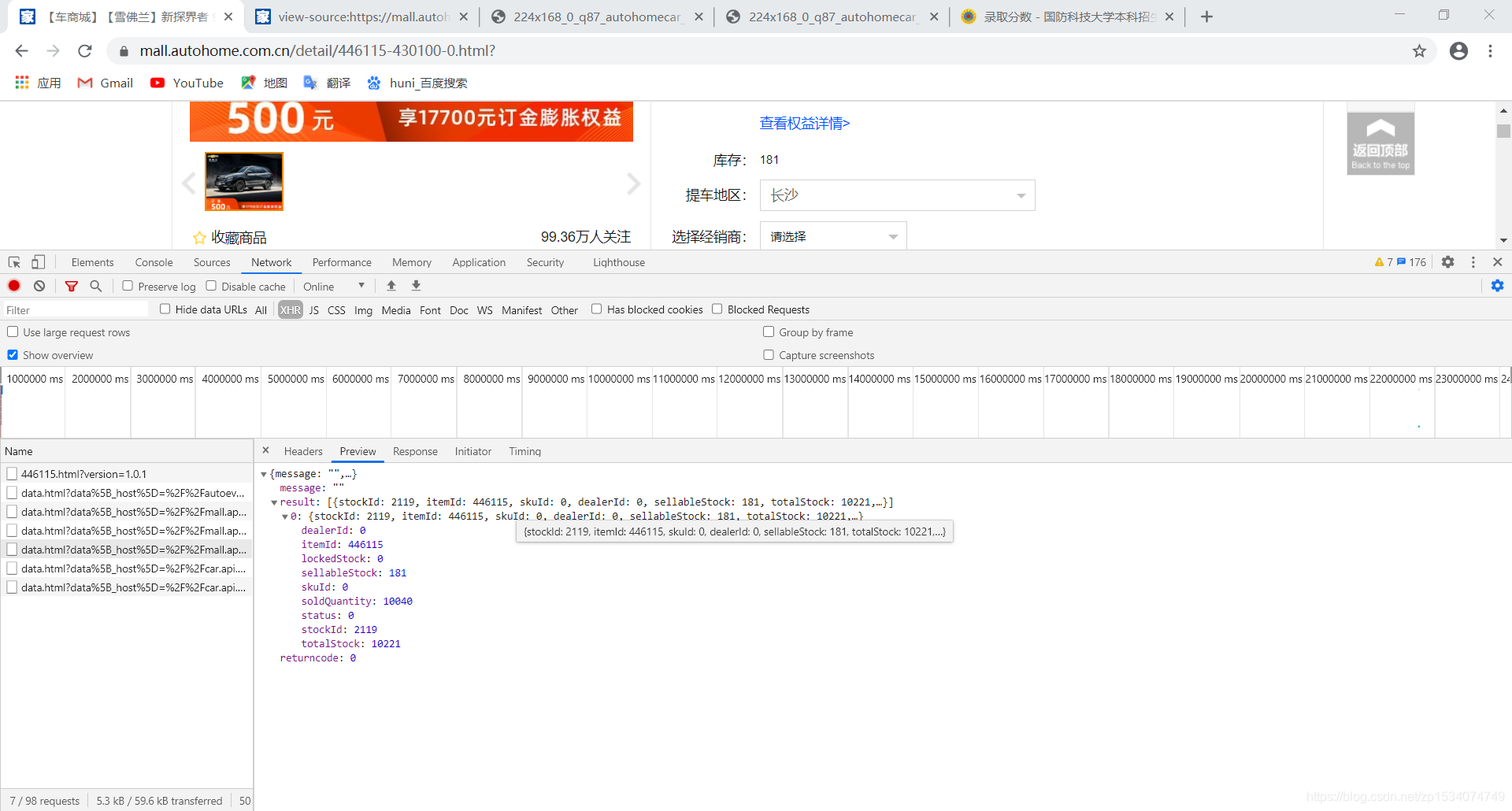The width and height of the screenshot is (1512, 811).
Task: Open network search magnifier
Action: tap(96, 286)
